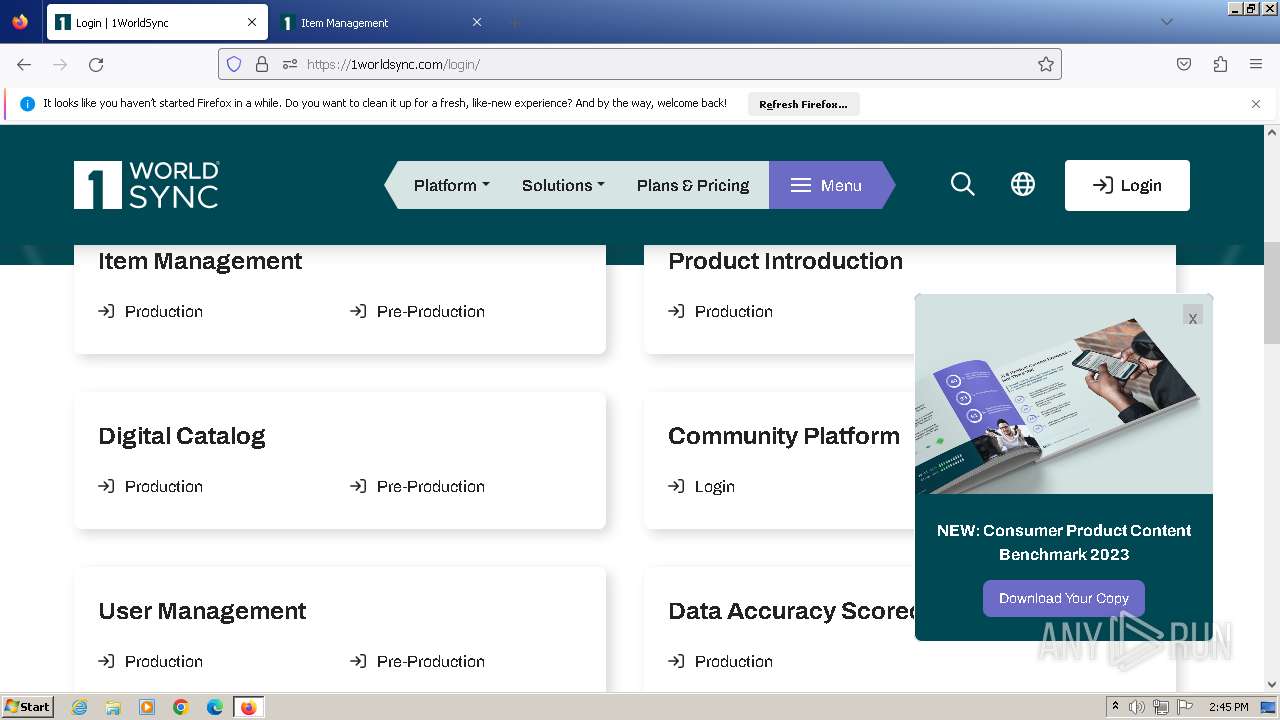Viewport: 1280px width, 720px height.
Task: Open Digital Catalog Pre-Production login
Action: (x=417, y=486)
